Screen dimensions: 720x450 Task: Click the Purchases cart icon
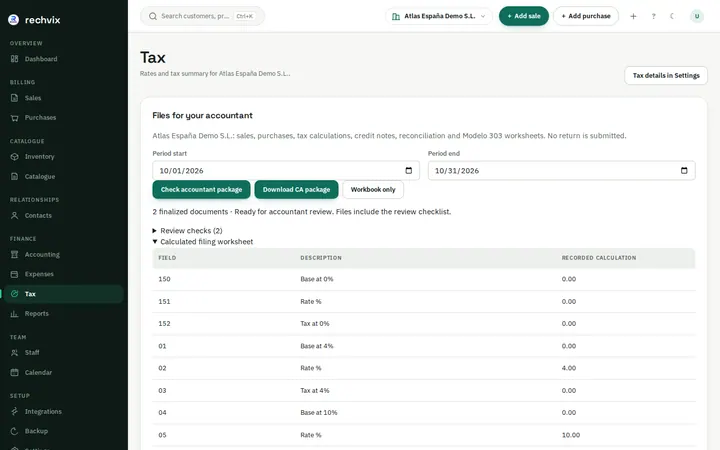(15, 118)
